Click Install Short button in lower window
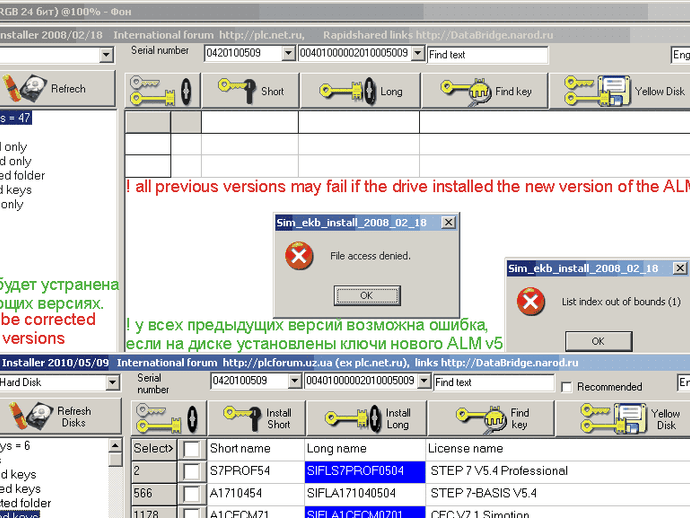The width and height of the screenshot is (690, 518). tap(257, 419)
